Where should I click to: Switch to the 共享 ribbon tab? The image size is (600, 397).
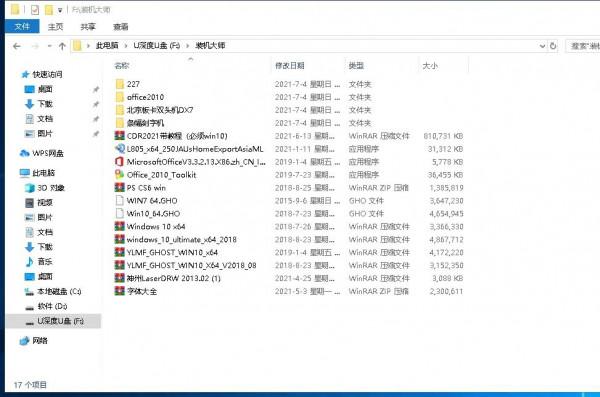88,26
